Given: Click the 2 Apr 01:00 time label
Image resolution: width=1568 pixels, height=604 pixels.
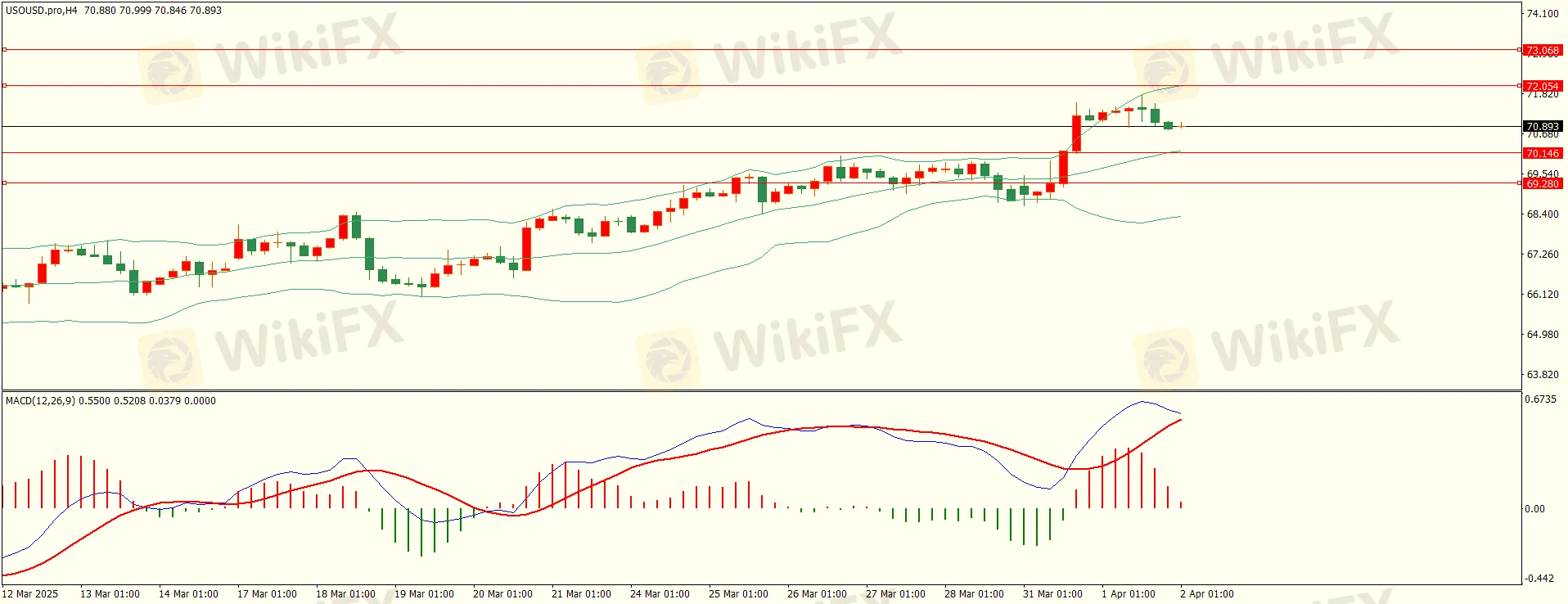Looking at the screenshot, I should 1207,594.
